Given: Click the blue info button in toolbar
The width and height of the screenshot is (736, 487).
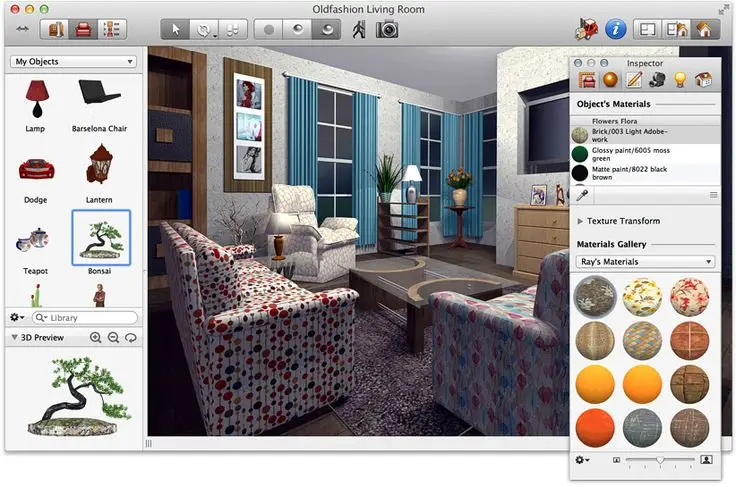Looking at the screenshot, I should click(617, 29).
